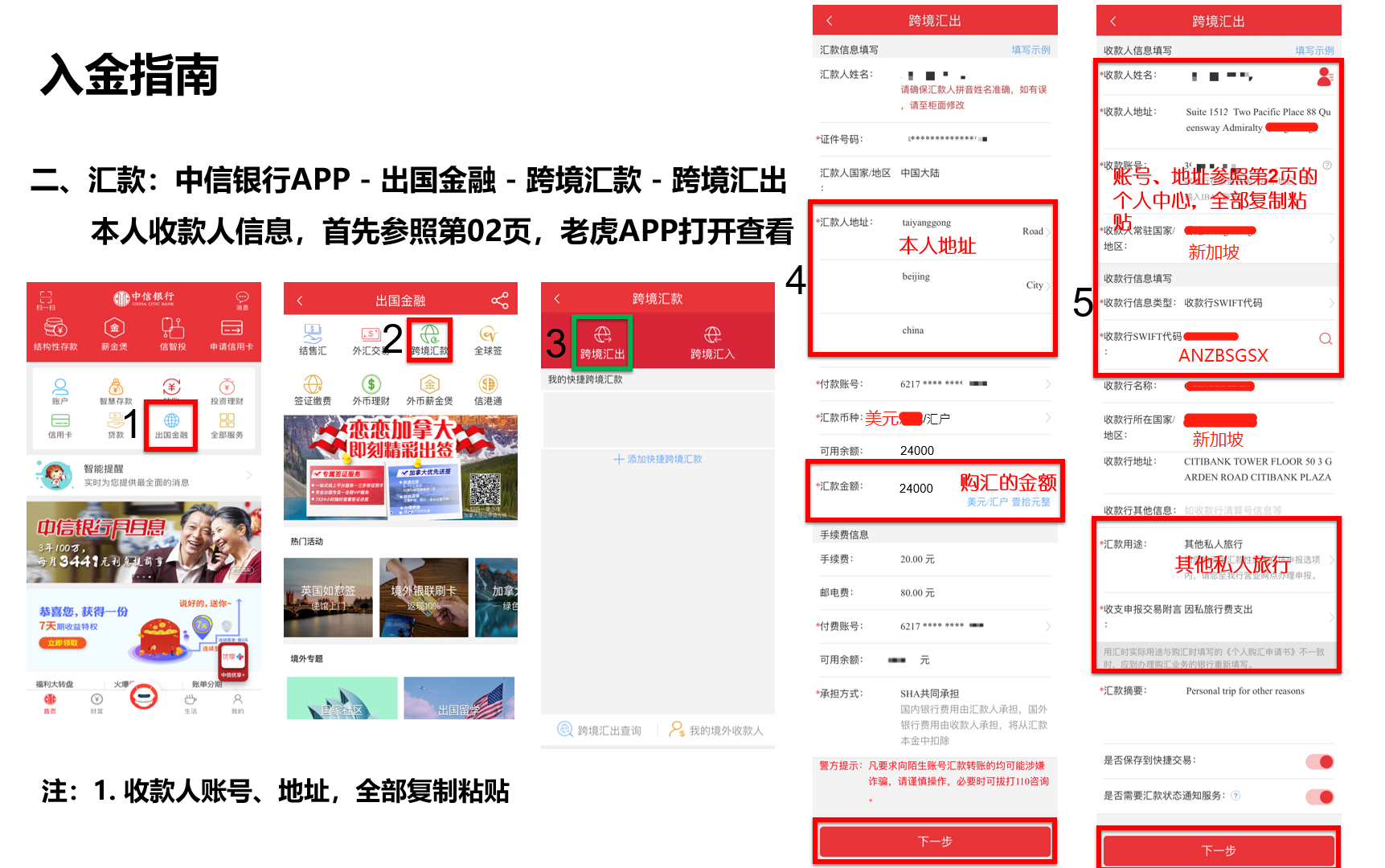Open 填写示例 link on 收款人信息填写

pos(1314,51)
